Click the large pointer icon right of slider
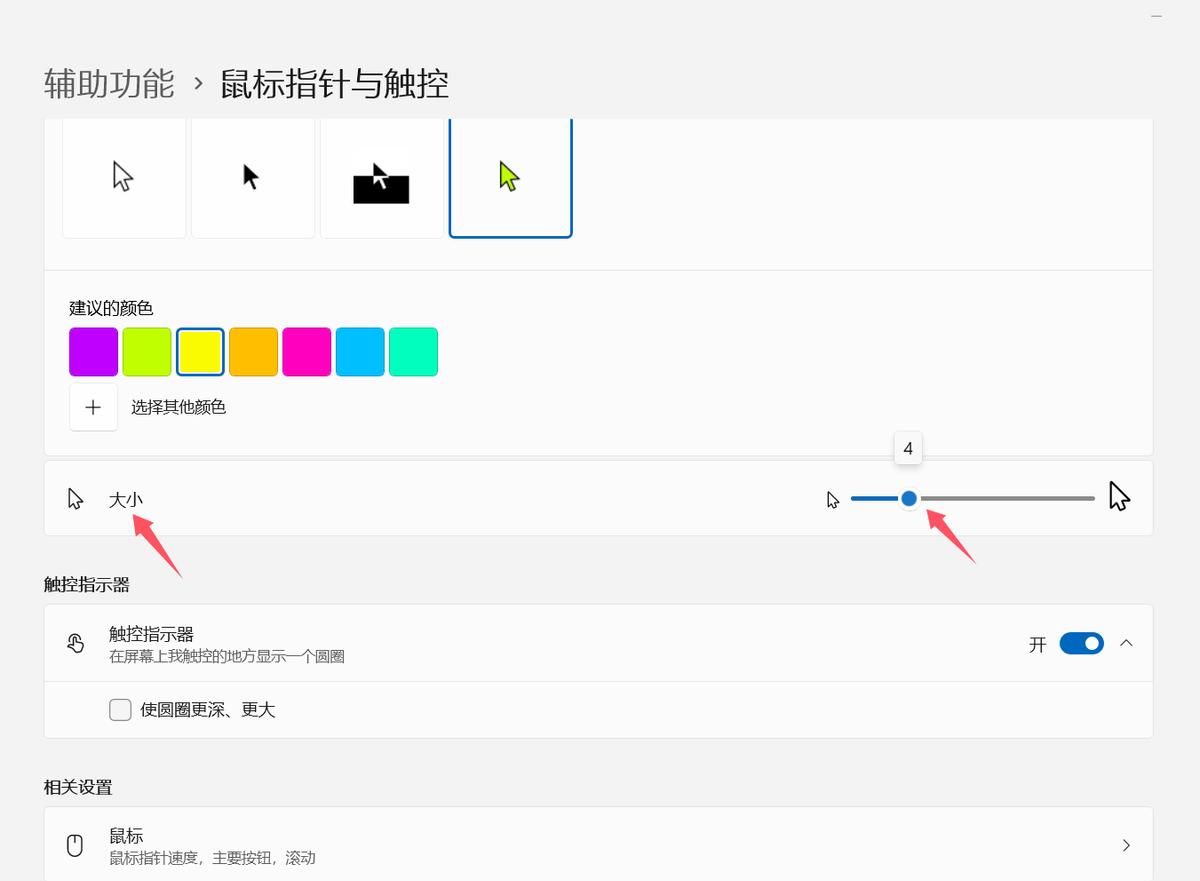The image size is (1200, 881). tap(1119, 496)
